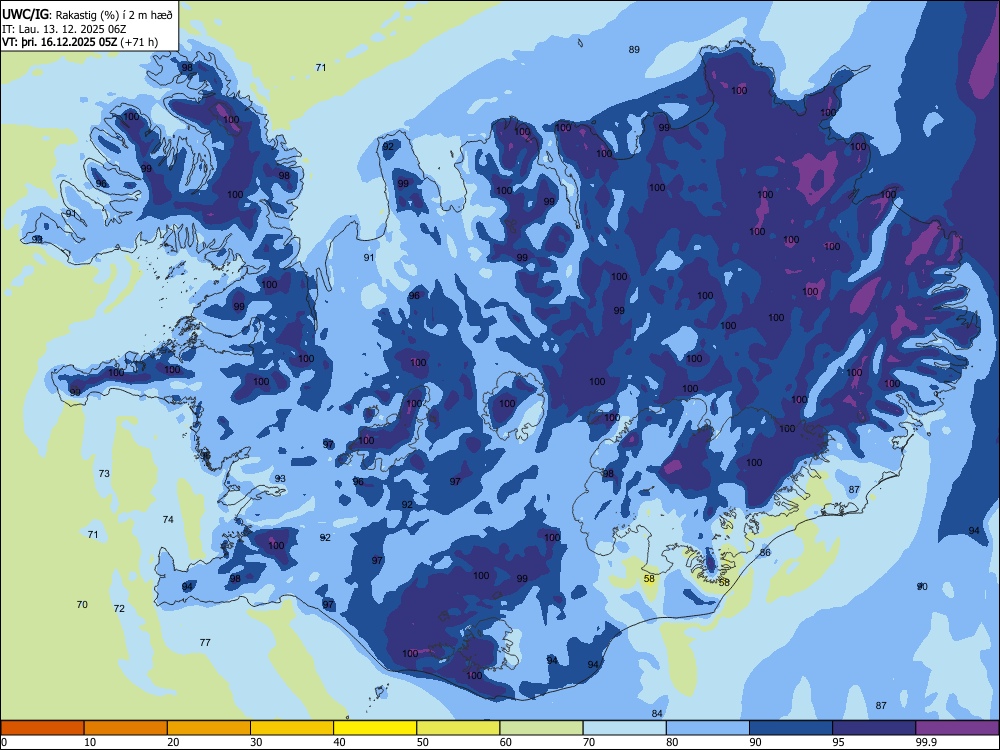Viewport: 1000px width, 750px height.
Task: Click the '99.9' legend tick label
Action: tap(926, 742)
